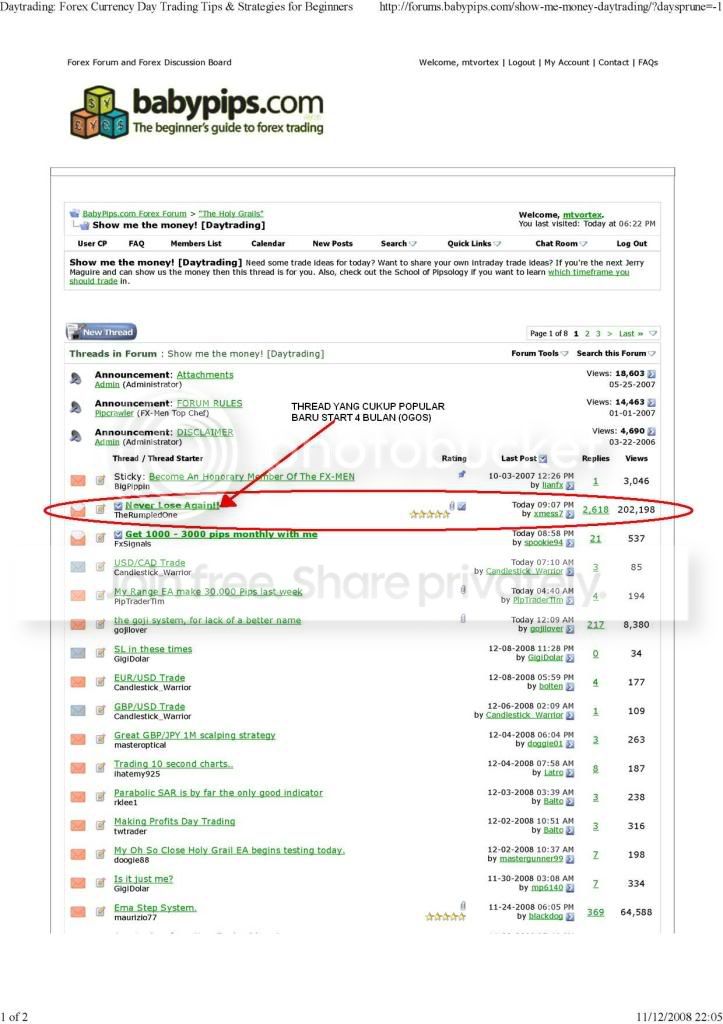Click sort arrow next to Last Post header
The height and width of the screenshot is (1024, 723).
tap(543, 459)
